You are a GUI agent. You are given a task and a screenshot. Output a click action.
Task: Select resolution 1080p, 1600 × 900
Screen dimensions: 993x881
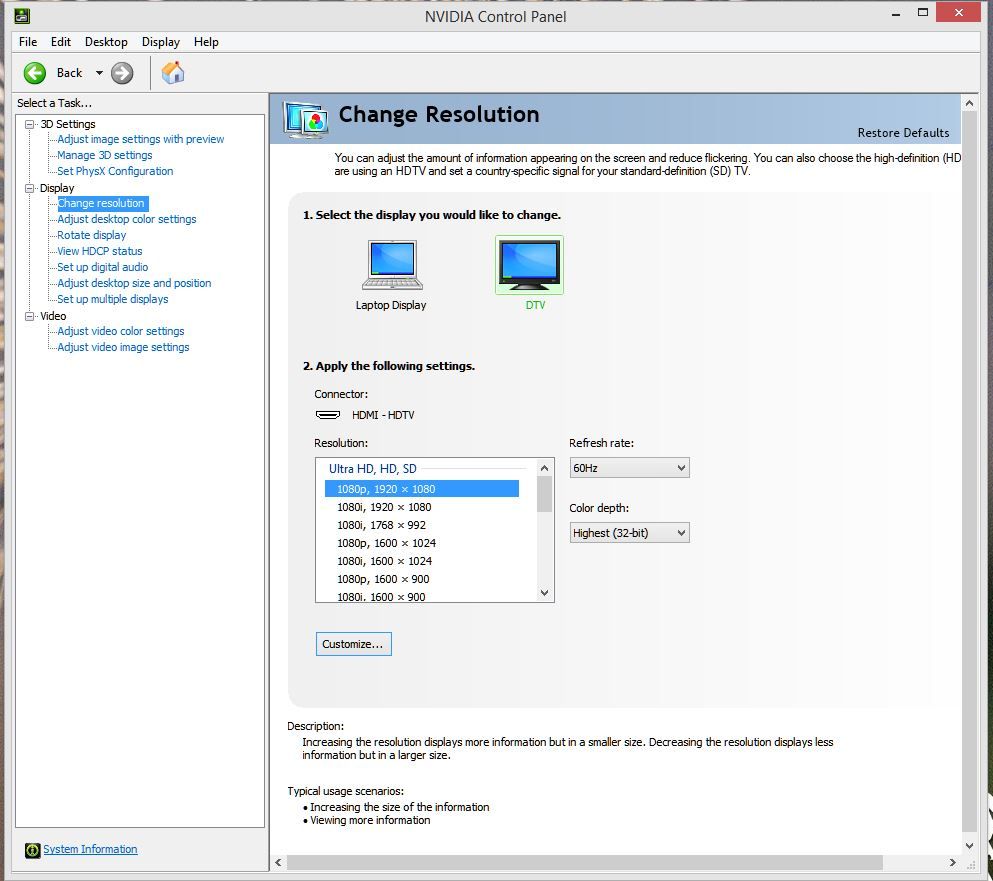(384, 580)
